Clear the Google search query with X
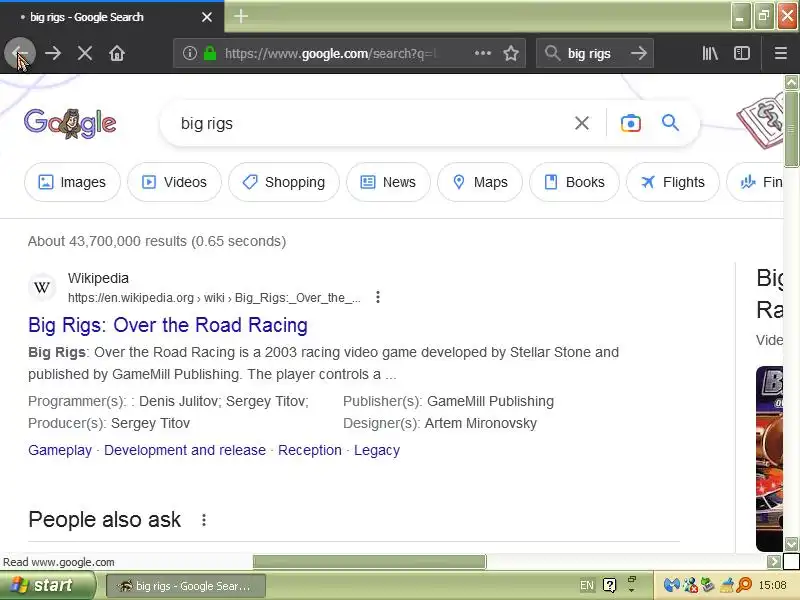This screenshot has width=800, height=600. tap(582, 123)
